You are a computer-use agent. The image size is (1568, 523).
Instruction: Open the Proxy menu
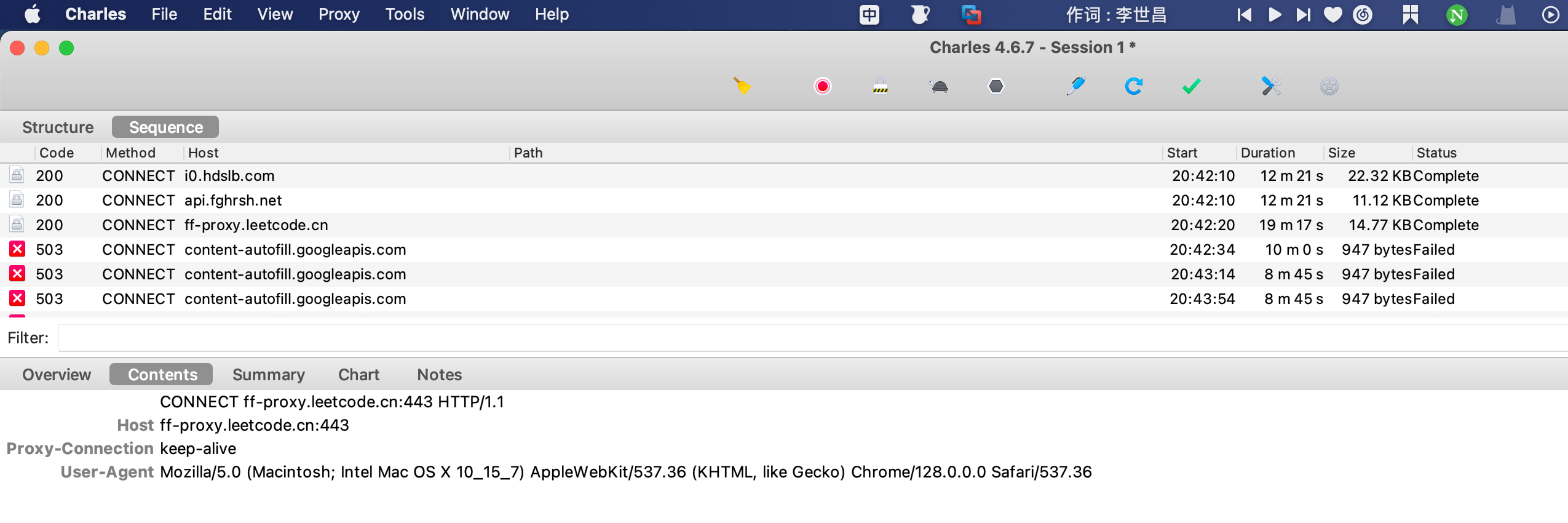(339, 14)
